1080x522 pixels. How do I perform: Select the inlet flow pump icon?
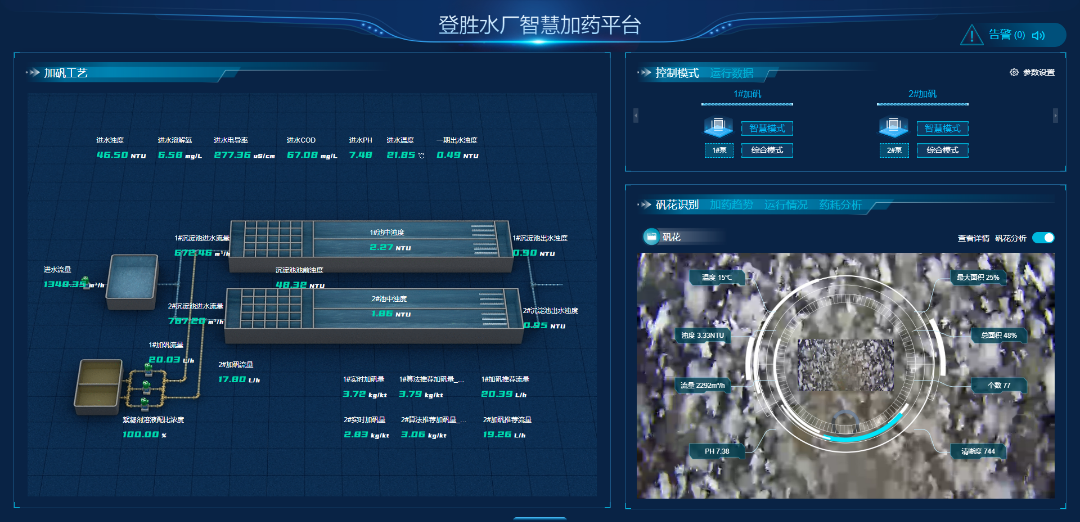(x=85, y=281)
